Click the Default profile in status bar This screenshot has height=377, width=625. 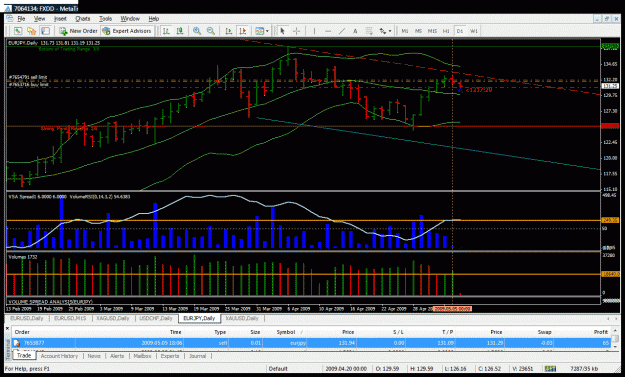(x=278, y=369)
